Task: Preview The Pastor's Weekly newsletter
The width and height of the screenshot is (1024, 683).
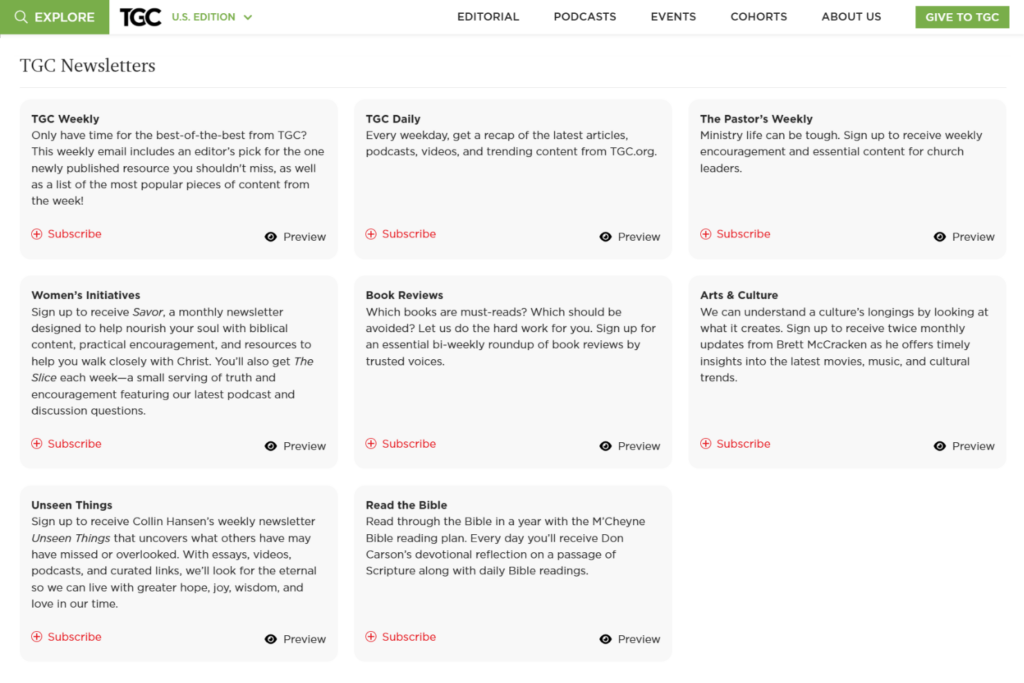Action: pyautogui.click(x=965, y=237)
